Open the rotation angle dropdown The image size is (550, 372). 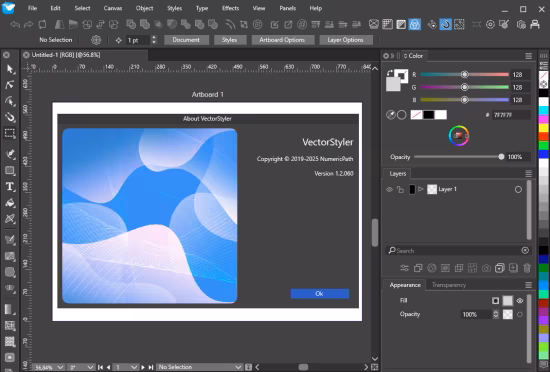(90, 367)
